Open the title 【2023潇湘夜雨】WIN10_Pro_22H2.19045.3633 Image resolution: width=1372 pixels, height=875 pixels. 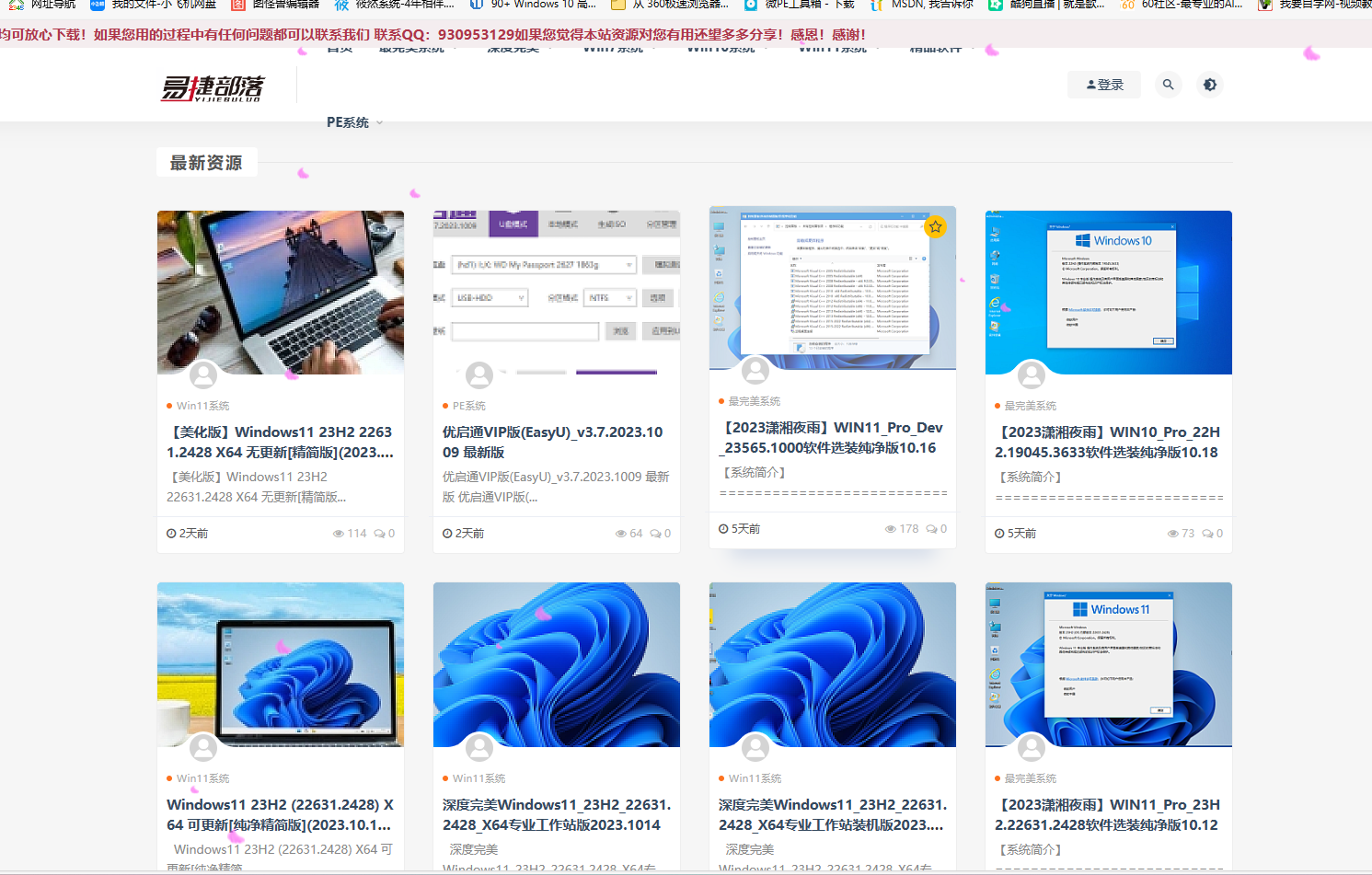(x=1108, y=442)
